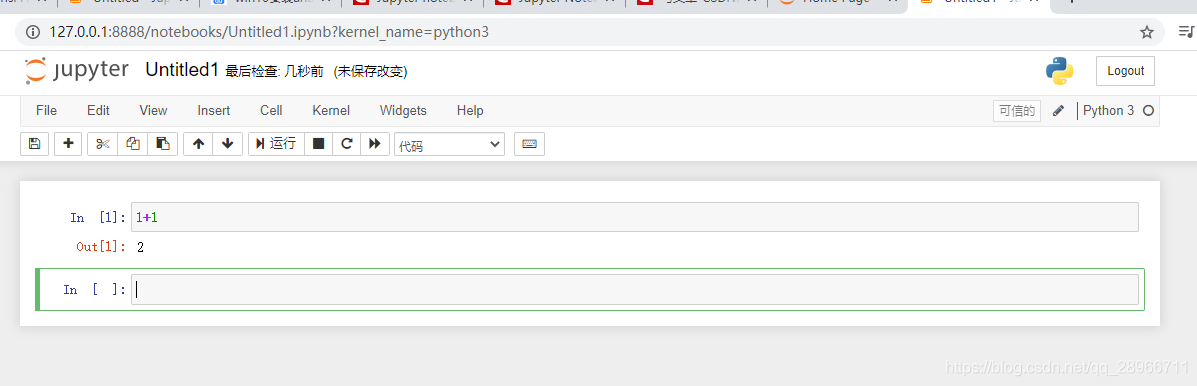This screenshot has width=1197, height=386.
Task: Move selected cell up arrow
Action: click(x=198, y=143)
